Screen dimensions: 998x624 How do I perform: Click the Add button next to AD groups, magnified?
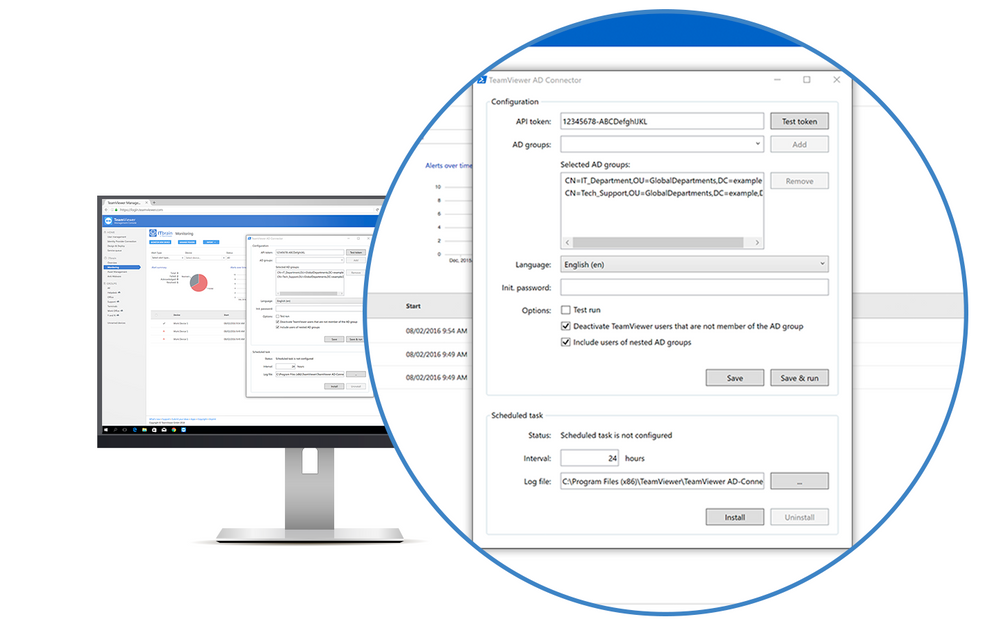(799, 145)
